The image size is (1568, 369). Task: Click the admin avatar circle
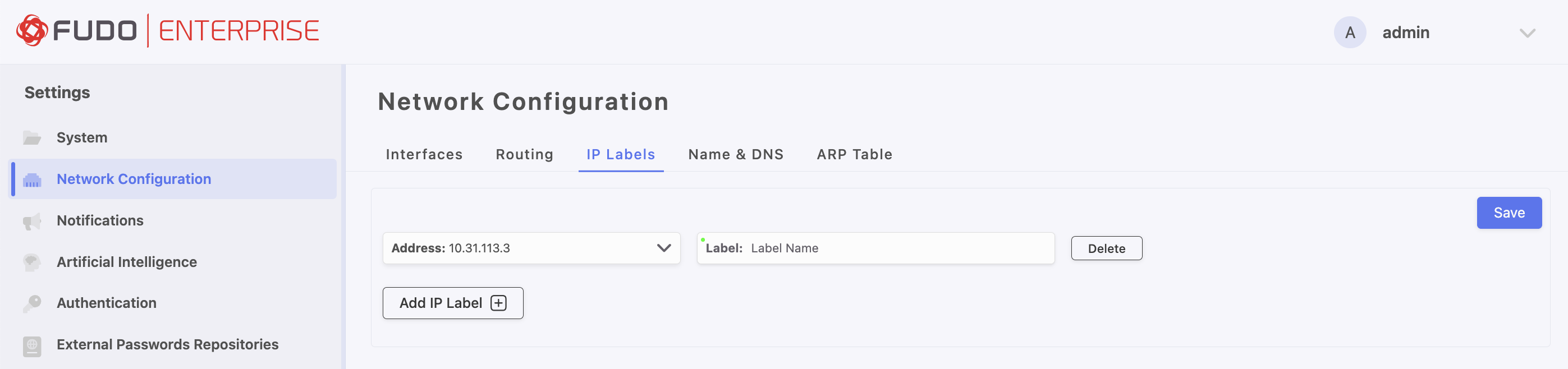[x=1350, y=32]
